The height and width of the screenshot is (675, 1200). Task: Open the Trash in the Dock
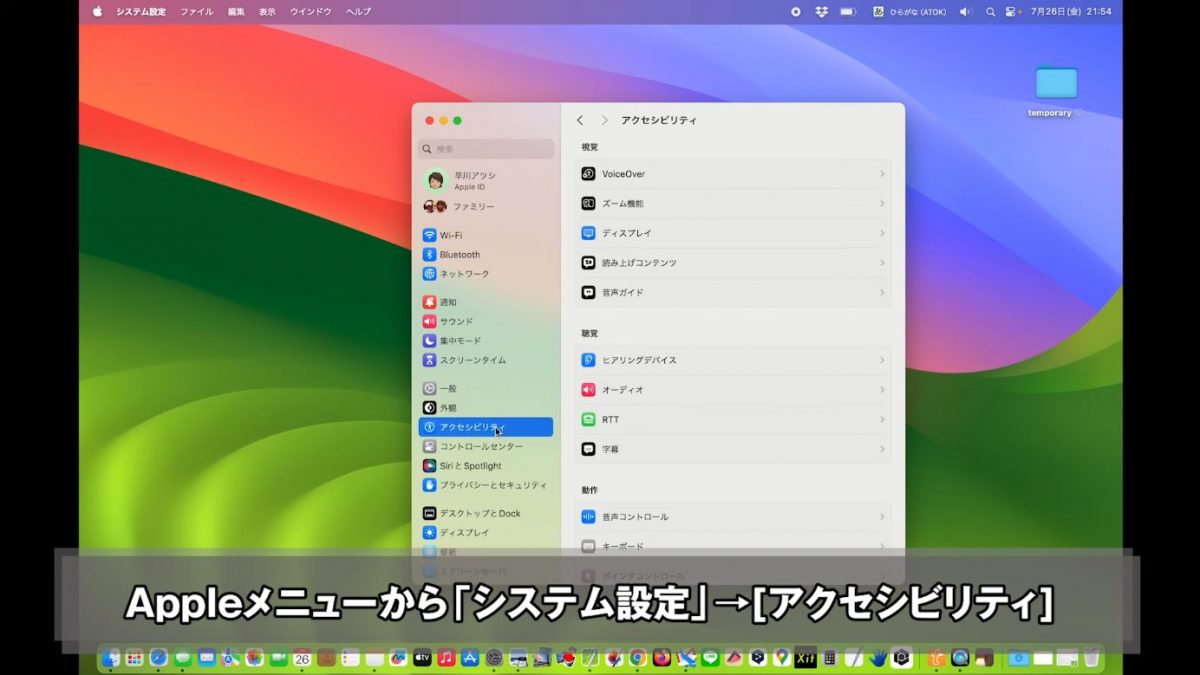click(x=1092, y=658)
